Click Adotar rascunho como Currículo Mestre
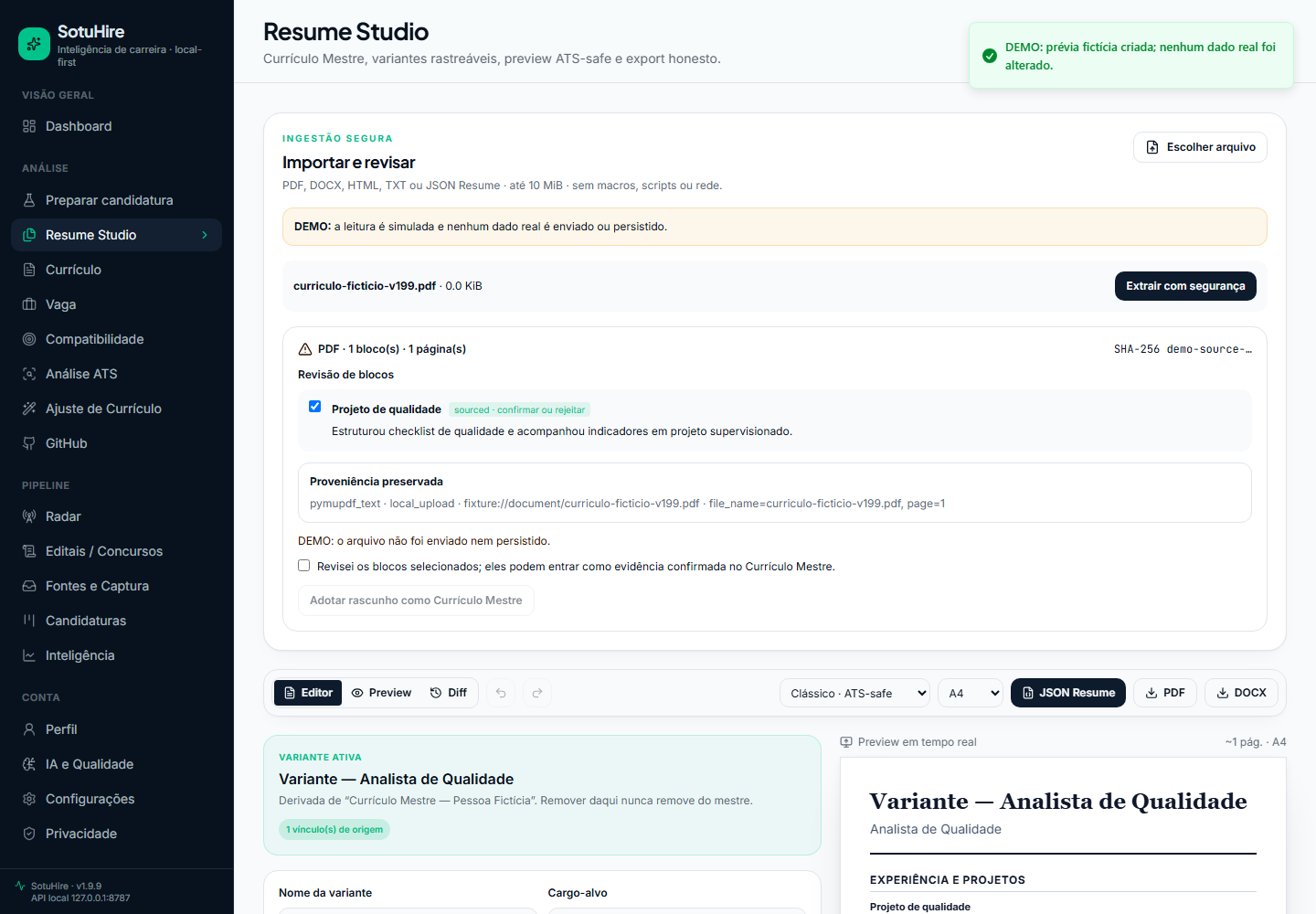1316x914 pixels. [416, 600]
